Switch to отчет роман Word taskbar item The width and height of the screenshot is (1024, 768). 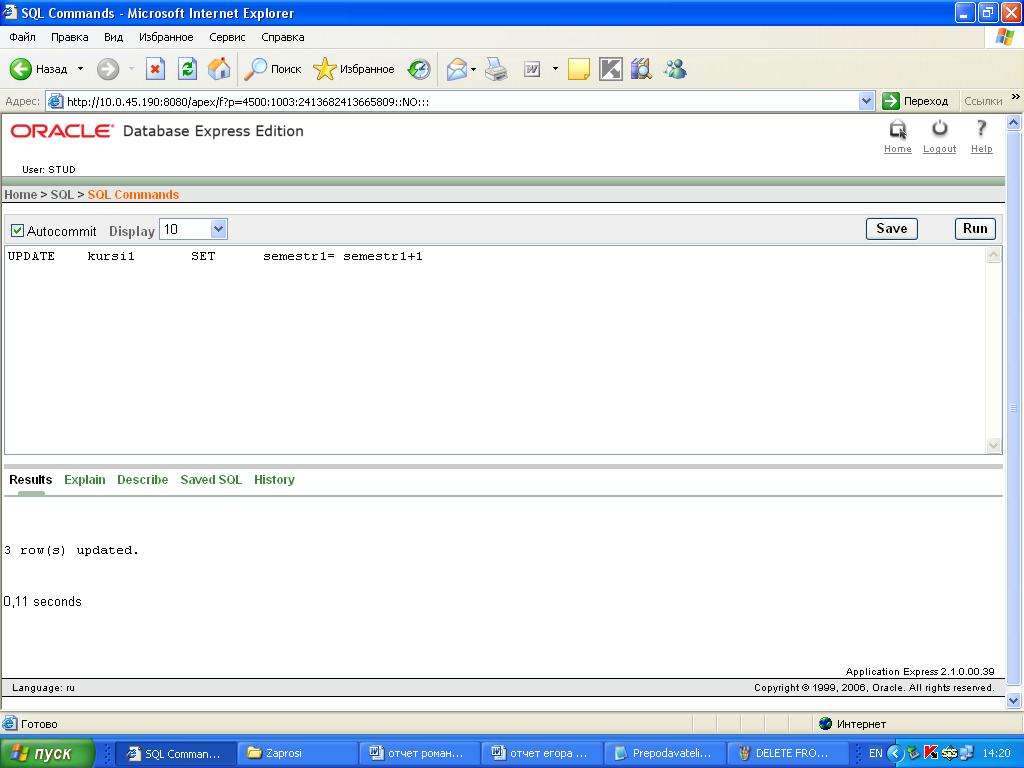(x=419, y=753)
